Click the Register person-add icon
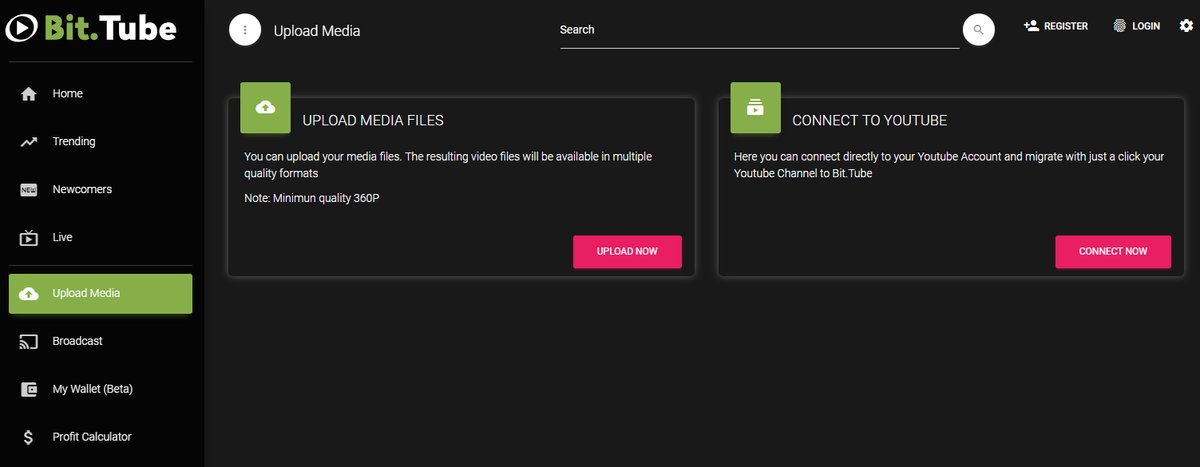The width and height of the screenshot is (1200, 467). (x=1031, y=26)
